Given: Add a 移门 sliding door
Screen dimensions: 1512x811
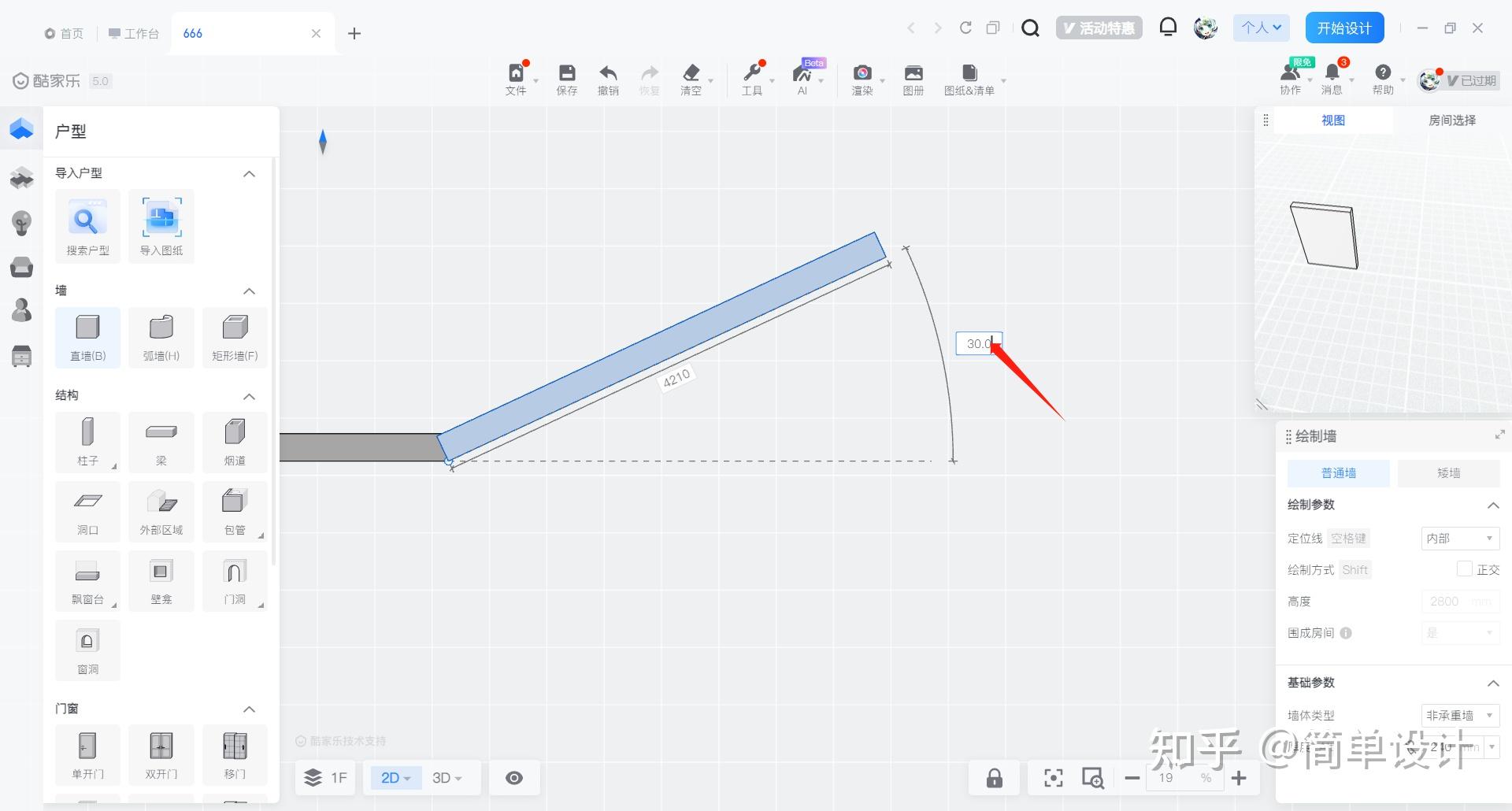Looking at the screenshot, I should tap(235, 755).
